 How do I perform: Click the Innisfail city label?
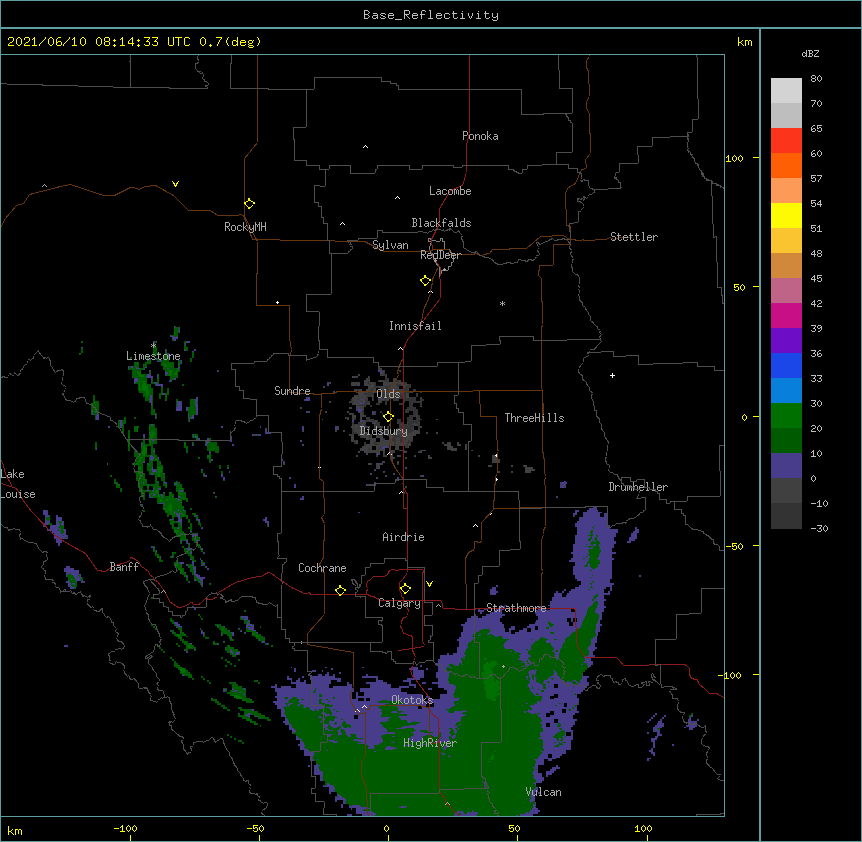click(x=415, y=326)
